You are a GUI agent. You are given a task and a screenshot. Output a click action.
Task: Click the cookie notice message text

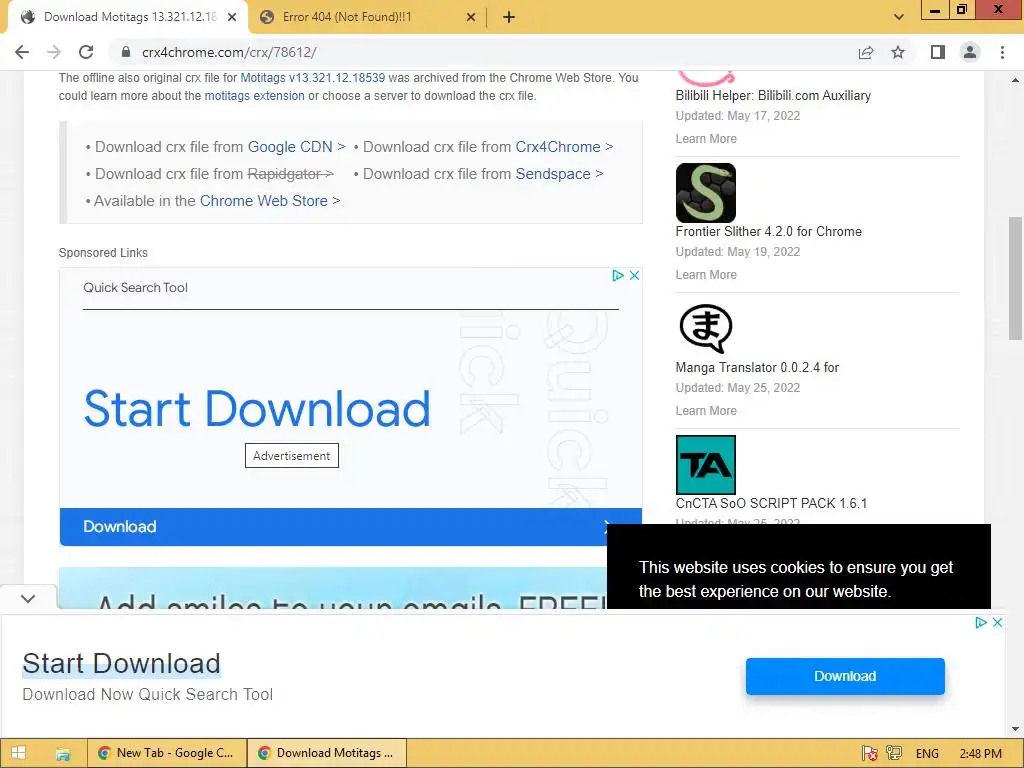coord(795,579)
